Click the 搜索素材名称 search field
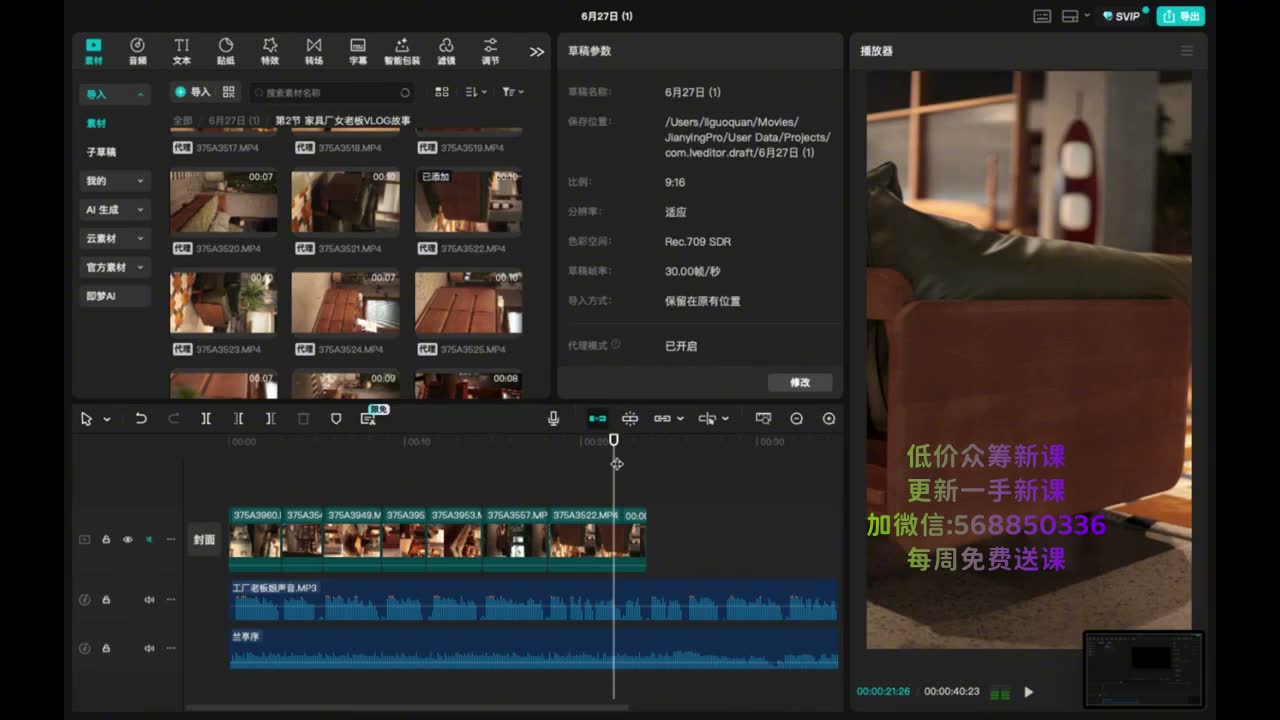The image size is (1280, 720). point(331,92)
